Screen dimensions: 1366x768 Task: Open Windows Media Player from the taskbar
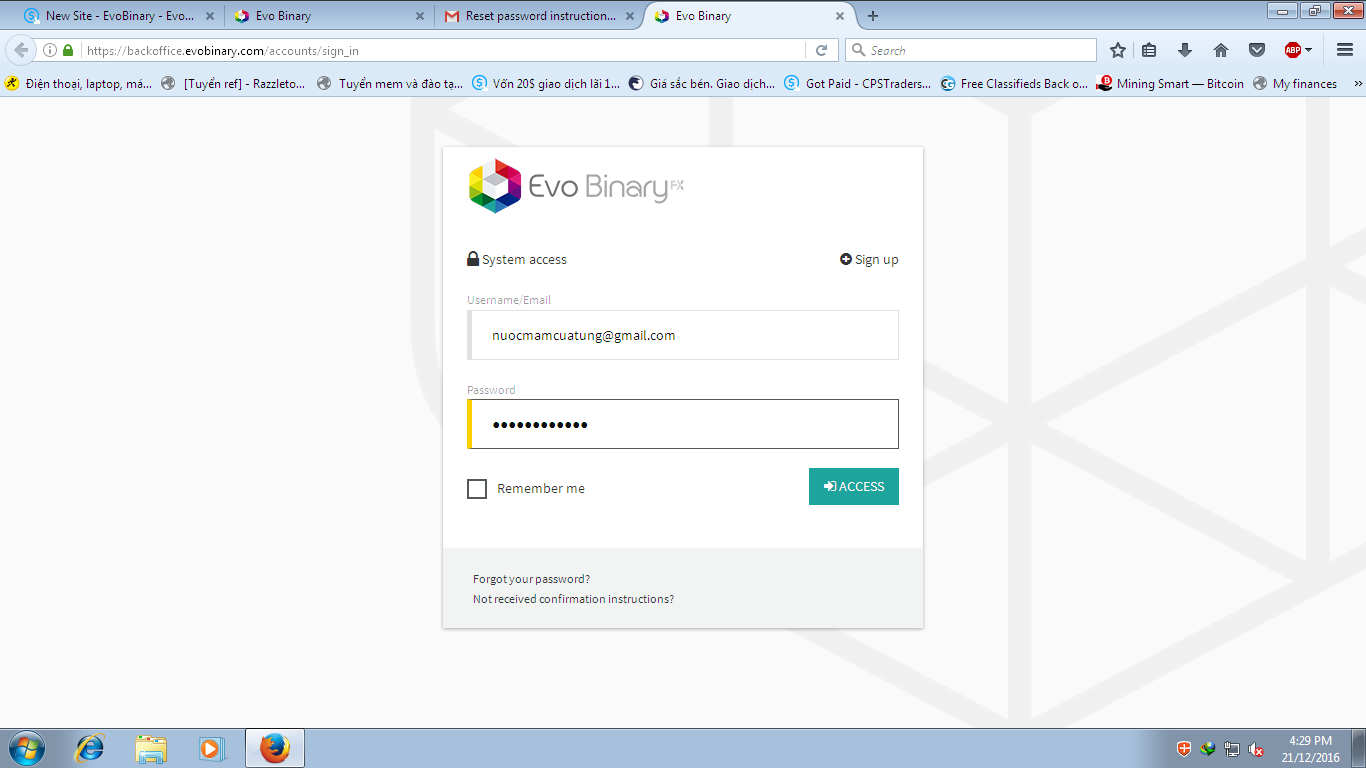pos(211,748)
